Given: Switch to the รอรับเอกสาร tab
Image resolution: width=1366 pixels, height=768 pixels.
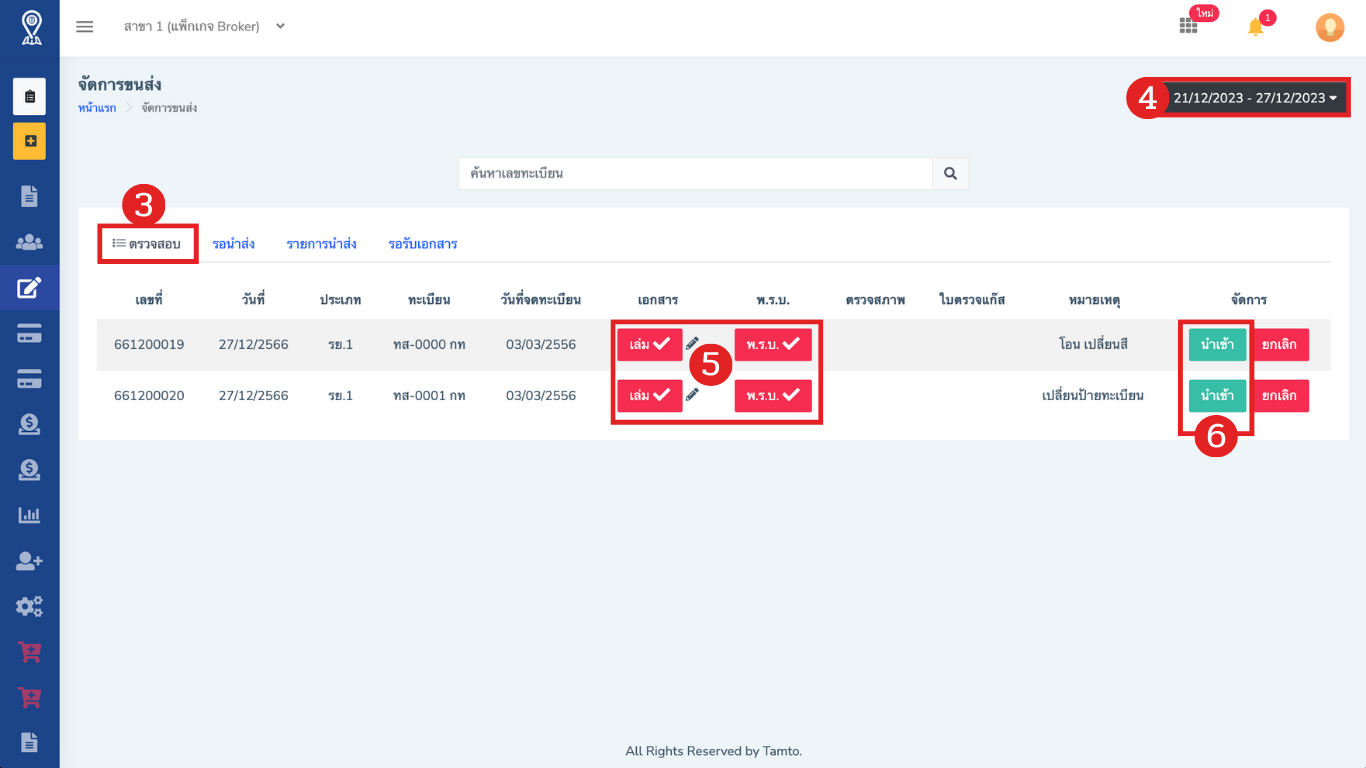Looking at the screenshot, I should [423, 244].
